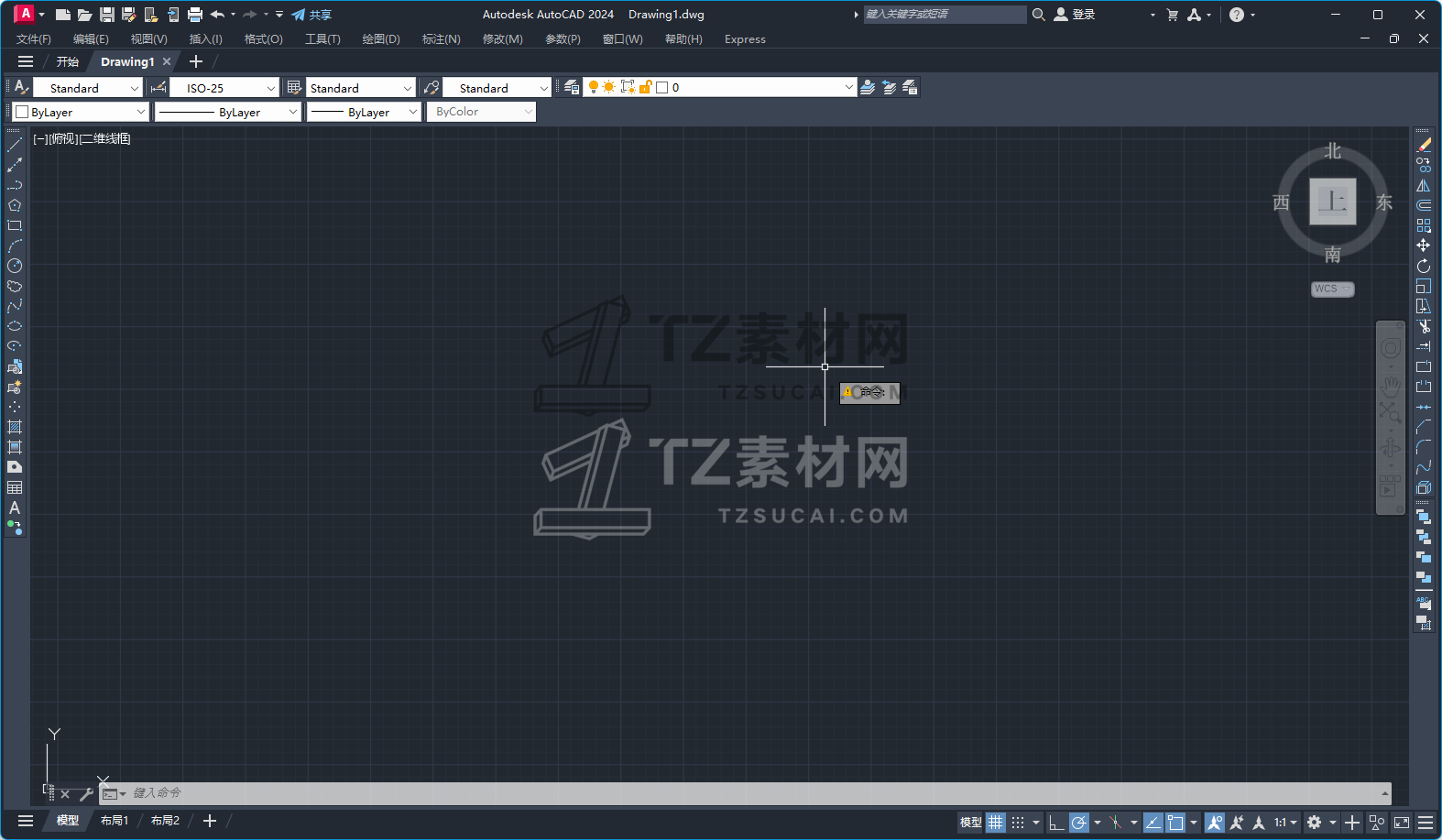Add a new drawing tab with plus

pyautogui.click(x=196, y=61)
